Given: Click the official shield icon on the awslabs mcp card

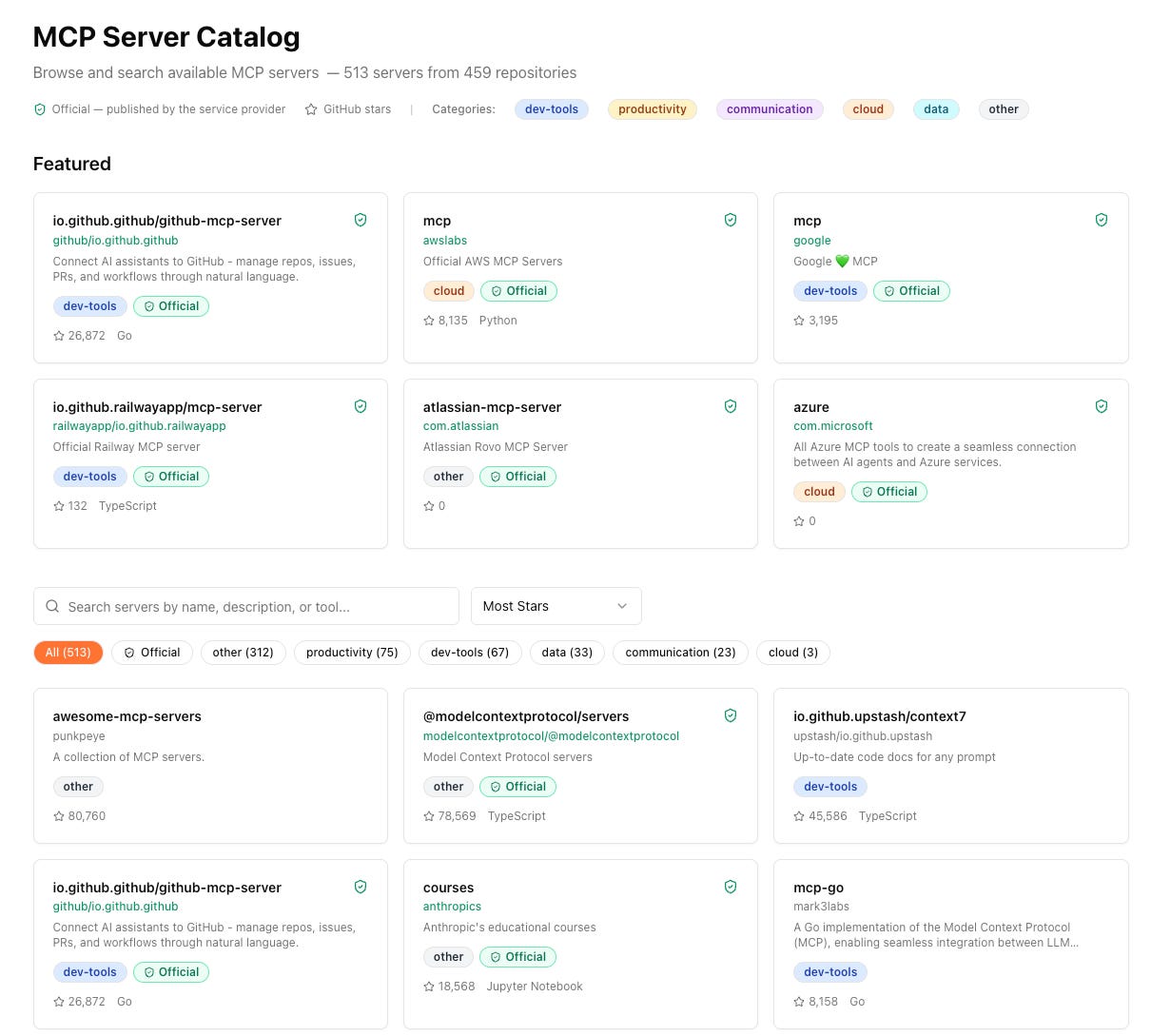Looking at the screenshot, I should (x=731, y=220).
